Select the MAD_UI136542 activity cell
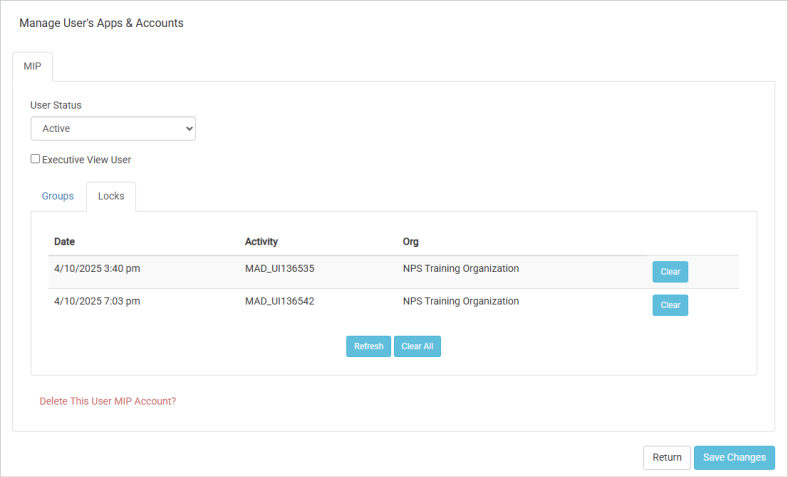 [279, 301]
